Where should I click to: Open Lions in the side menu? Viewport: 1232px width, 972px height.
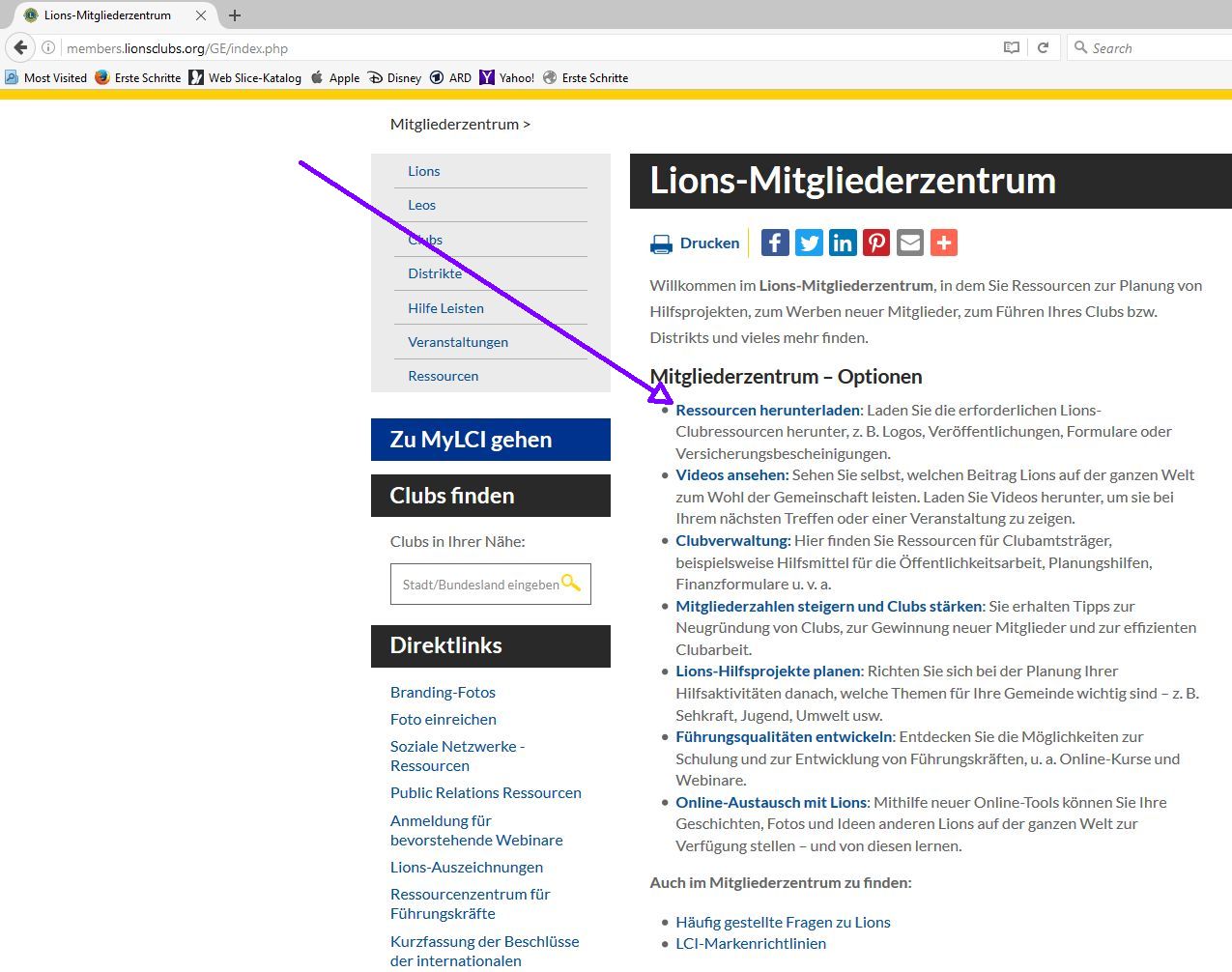click(423, 171)
